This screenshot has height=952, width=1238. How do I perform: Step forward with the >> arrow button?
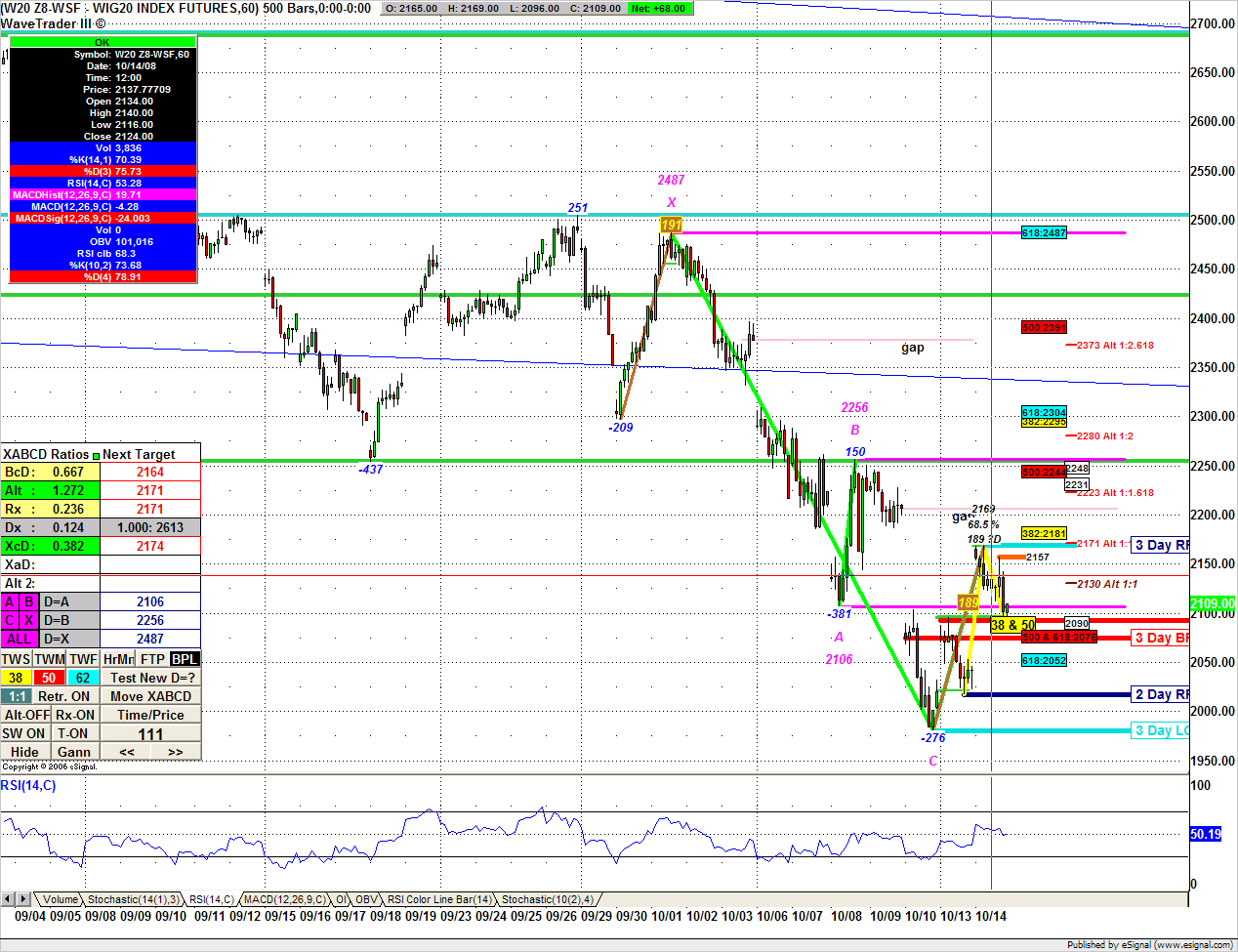[176, 752]
